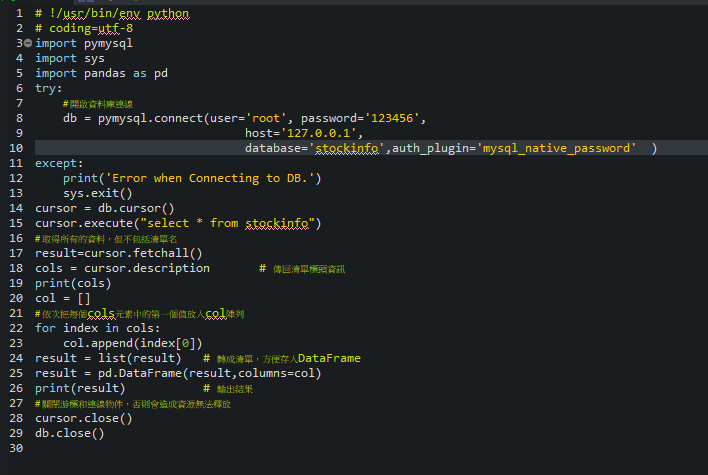Click 'for index in cols:' line
The width and height of the screenshot is (708, 475).
(98, 328)
